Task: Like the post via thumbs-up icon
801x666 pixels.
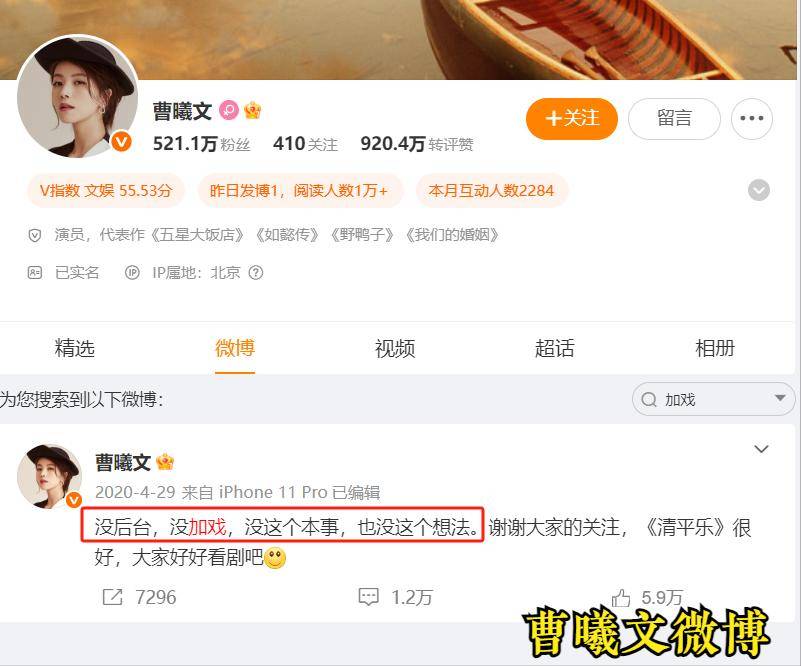Action: coord(621,597)
